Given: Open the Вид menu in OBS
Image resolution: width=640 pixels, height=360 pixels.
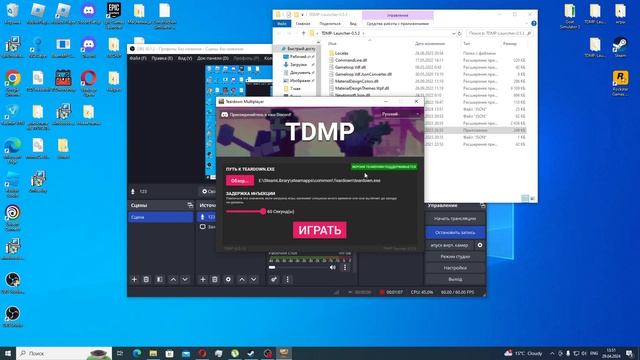Looking at the screenshot, I should (x=185, y=58).
